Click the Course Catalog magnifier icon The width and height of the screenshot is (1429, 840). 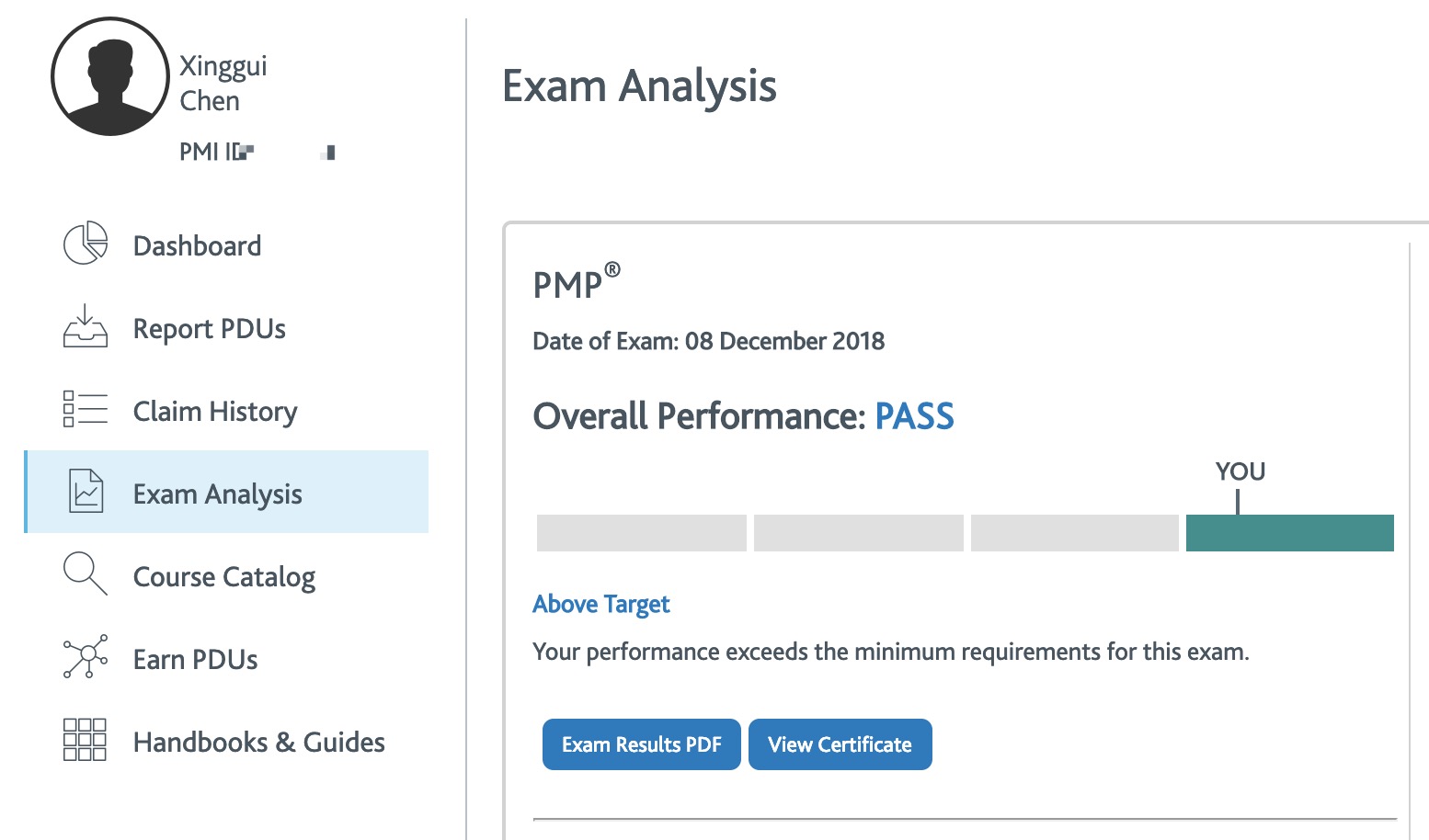[x=86, y=573]
